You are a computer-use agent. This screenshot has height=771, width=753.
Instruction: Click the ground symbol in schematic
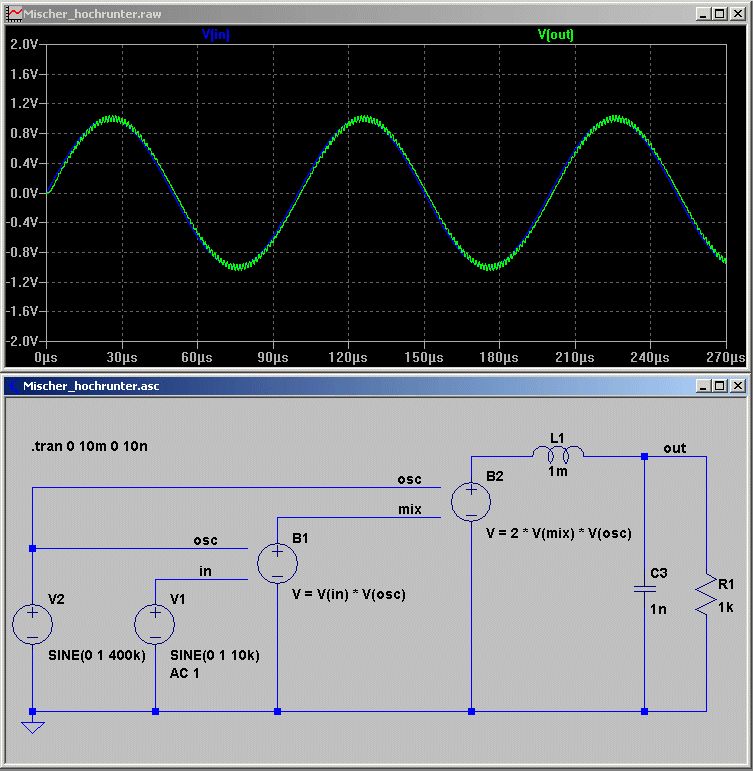[x=32, y=727]
